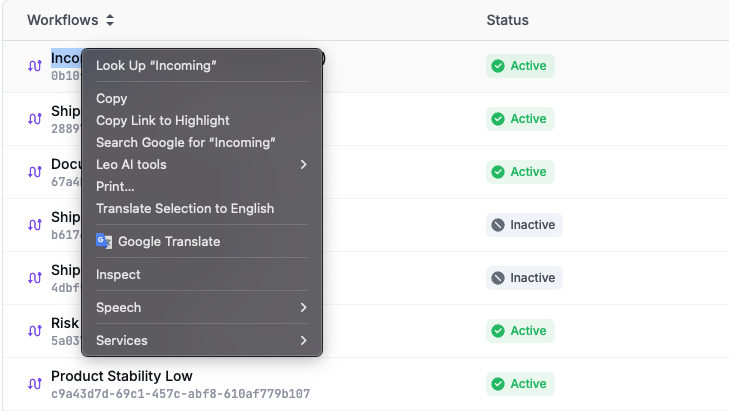Click Active badge for Product Stability Low
729x411 pixels.
[520, 384]
